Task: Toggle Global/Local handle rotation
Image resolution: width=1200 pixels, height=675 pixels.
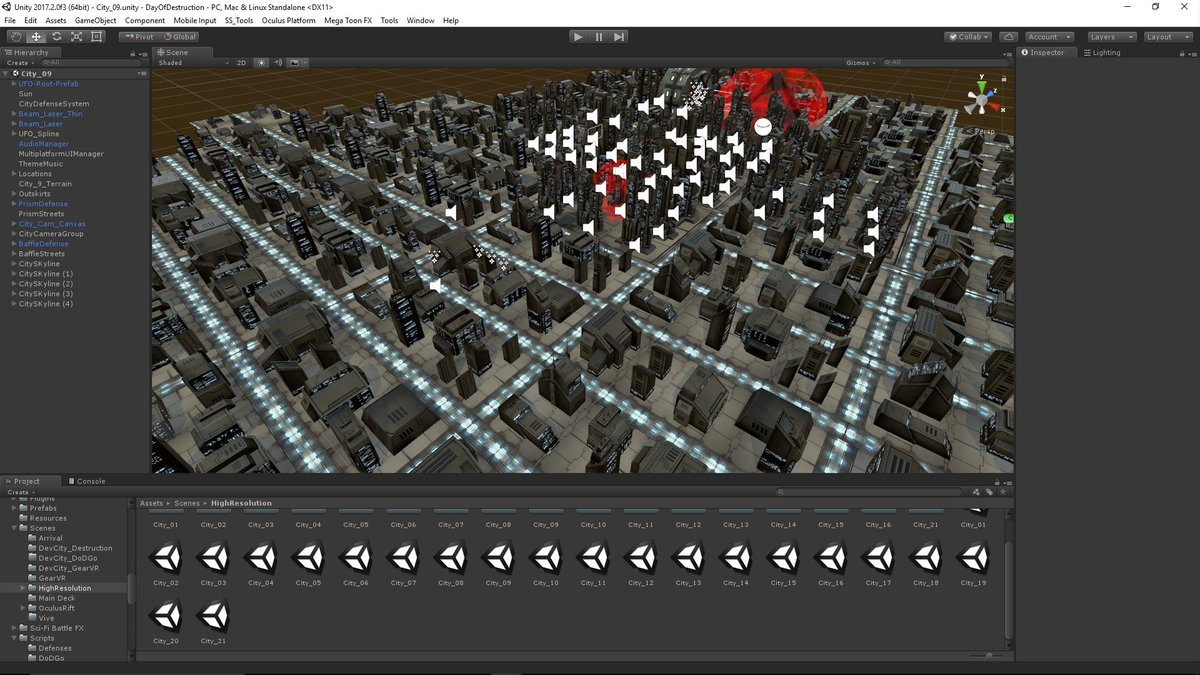Action: pyautogui.click(x=179, y=37)
